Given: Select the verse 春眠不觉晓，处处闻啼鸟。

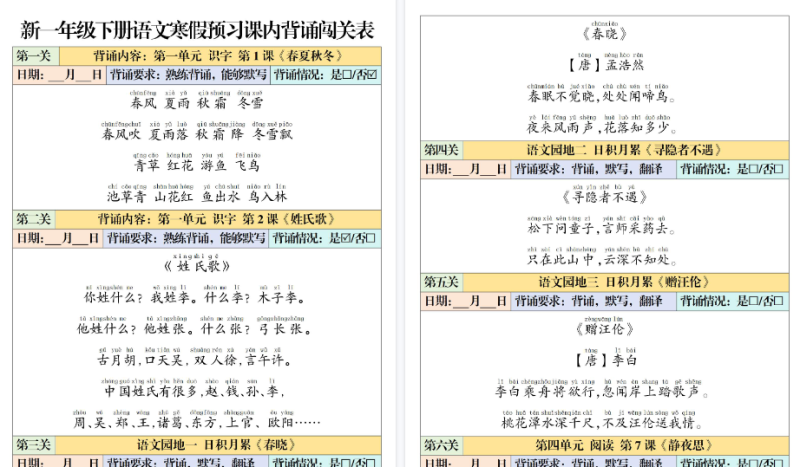Looking at the screenshot, I should 602,96.
